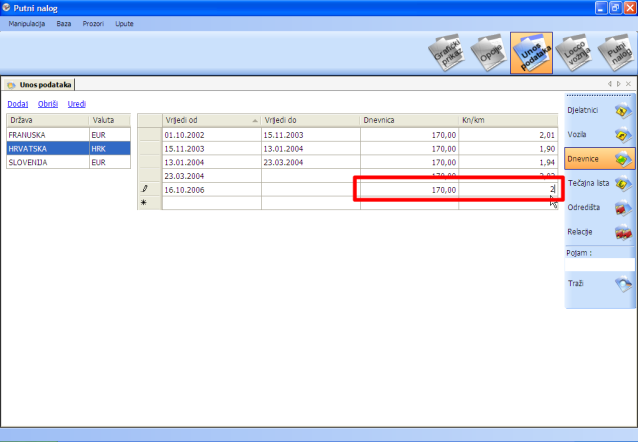
Task: Click the Kn/km column header
Action: (x=508, y=120)
